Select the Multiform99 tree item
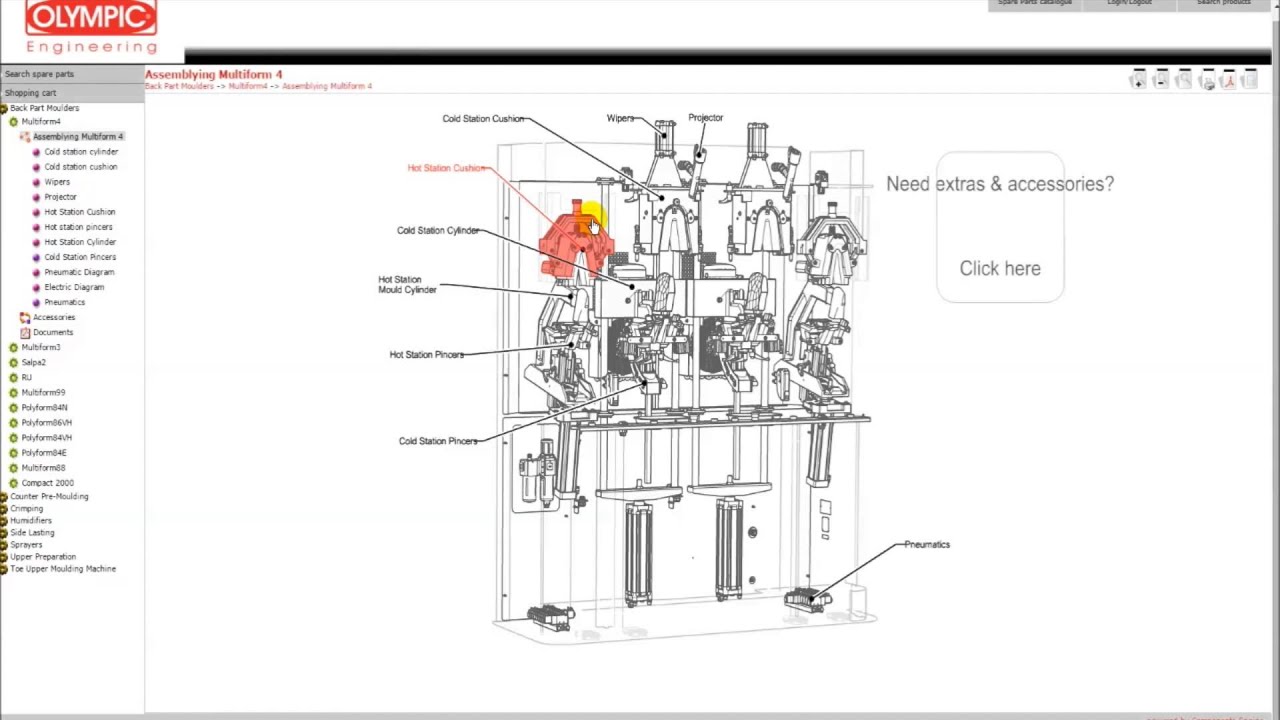Screen dimensions: 1280x720 click(43, 393)
